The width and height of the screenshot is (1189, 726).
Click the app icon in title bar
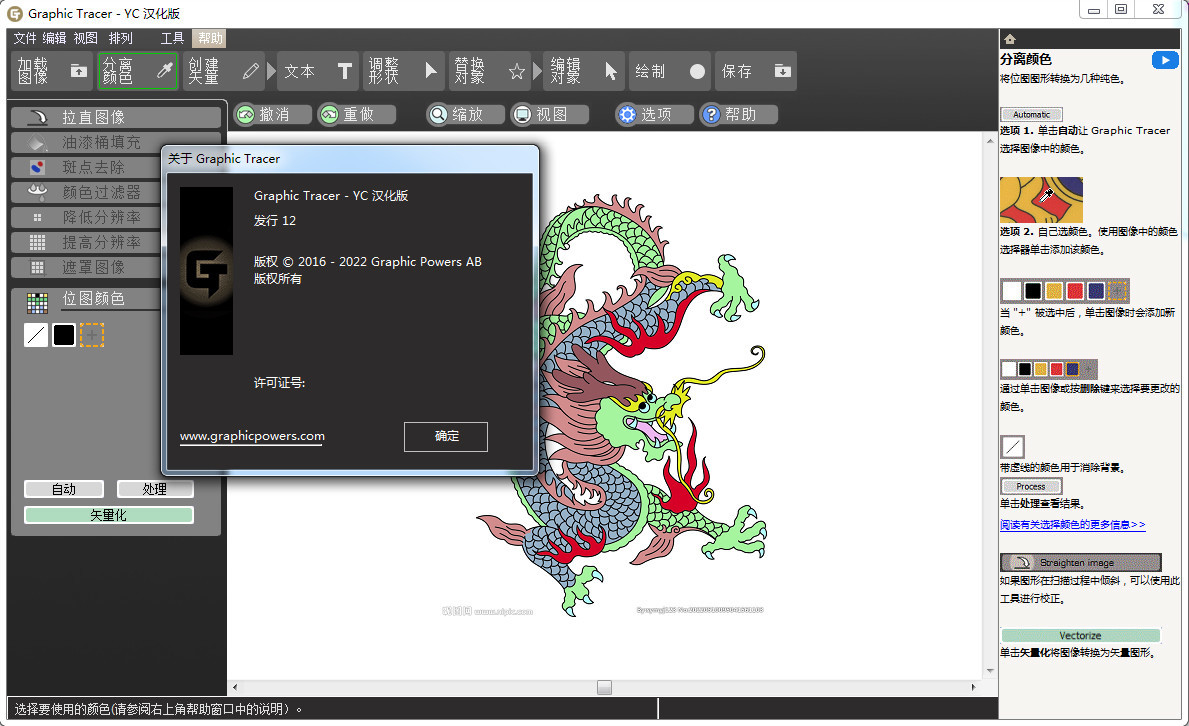tap(14, 14)
